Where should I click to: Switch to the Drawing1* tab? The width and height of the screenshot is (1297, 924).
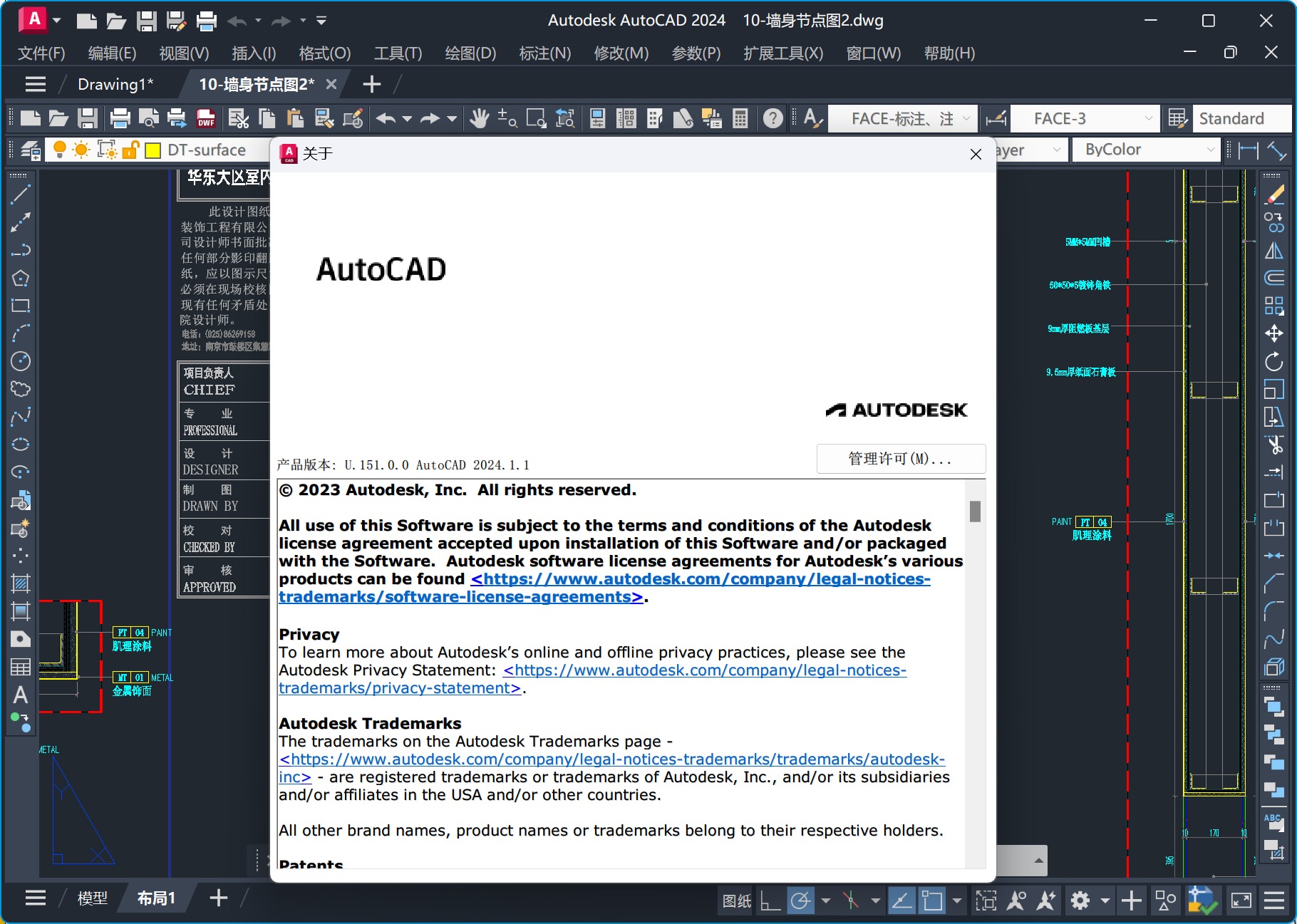[115, 84]
